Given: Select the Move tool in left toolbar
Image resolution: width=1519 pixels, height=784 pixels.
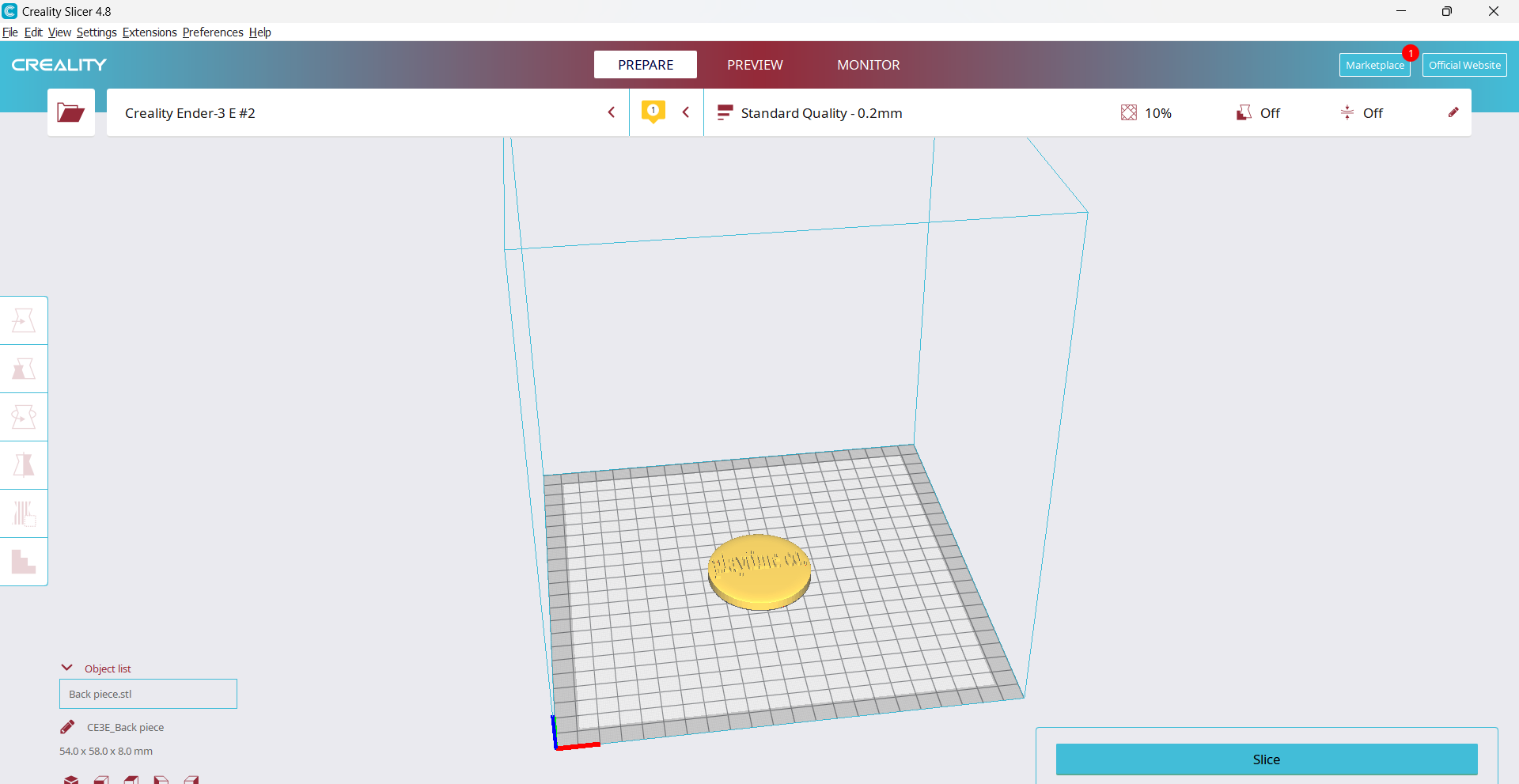Looking at the screenshot, I should coord(24,320).
